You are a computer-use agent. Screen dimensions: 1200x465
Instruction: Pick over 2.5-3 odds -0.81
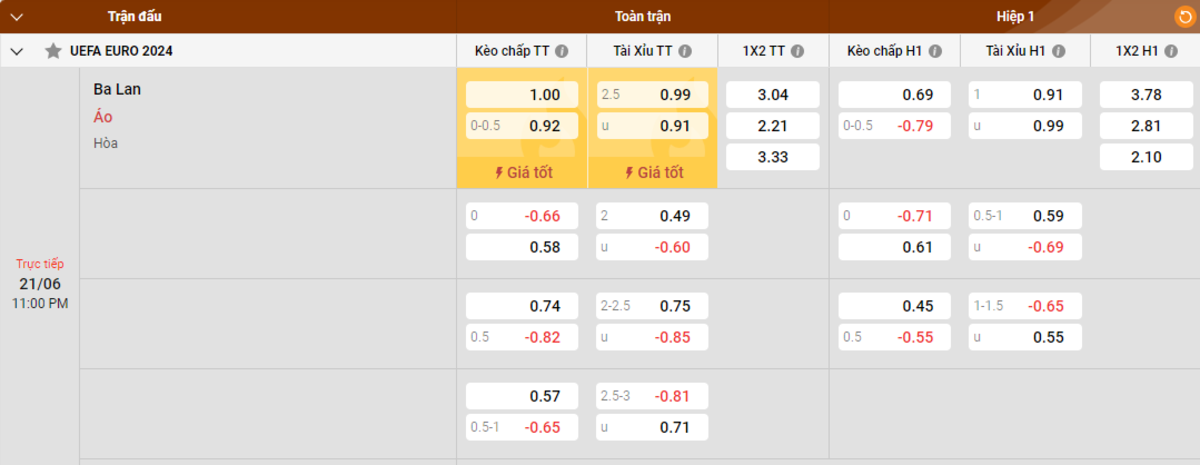(x=652, y=396)
